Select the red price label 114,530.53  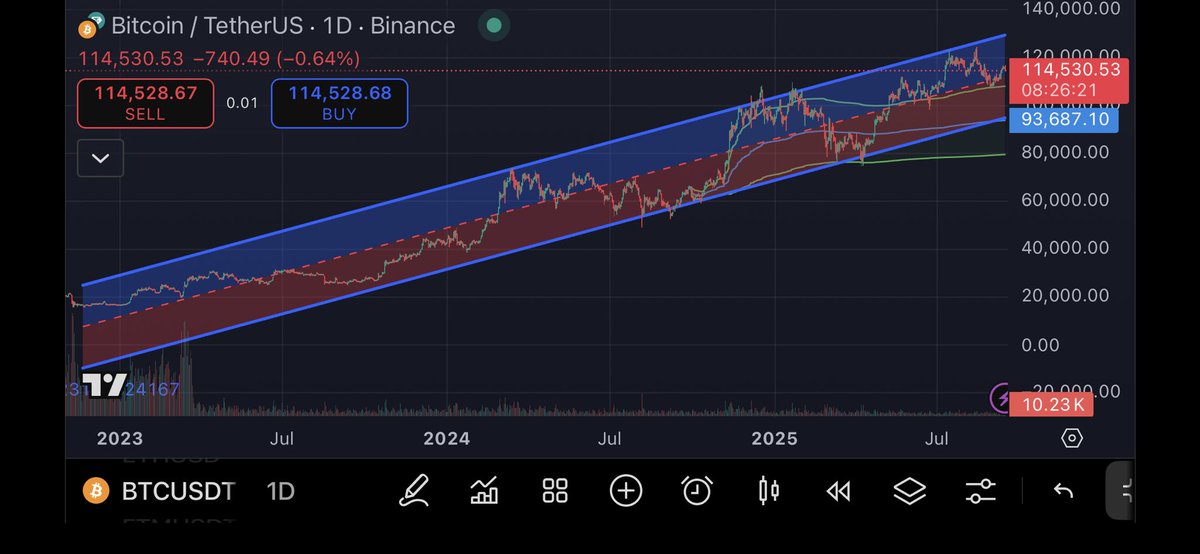(x=1070, y=79)
